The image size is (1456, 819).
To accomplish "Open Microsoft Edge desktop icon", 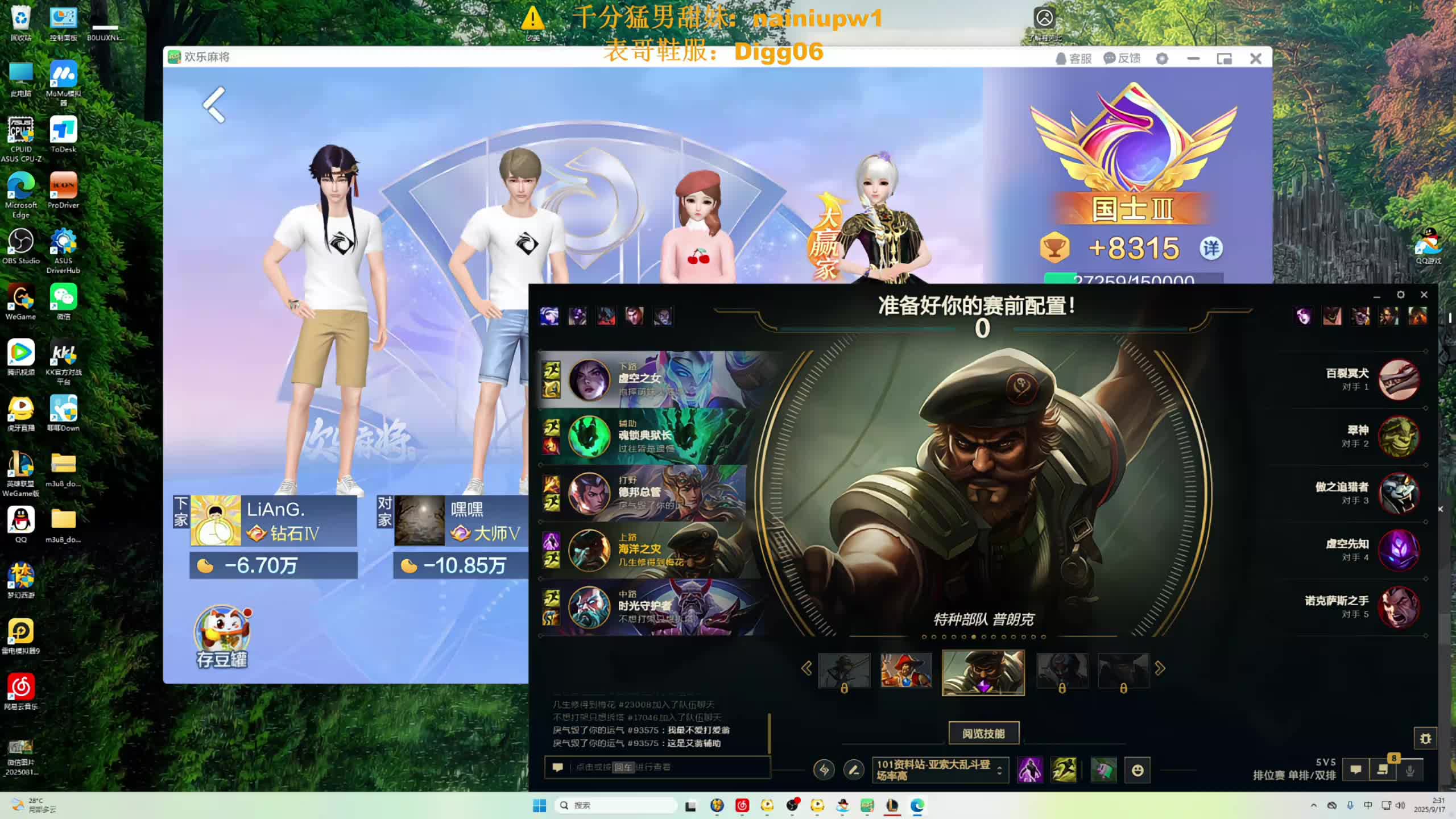I will coord(21,195).
